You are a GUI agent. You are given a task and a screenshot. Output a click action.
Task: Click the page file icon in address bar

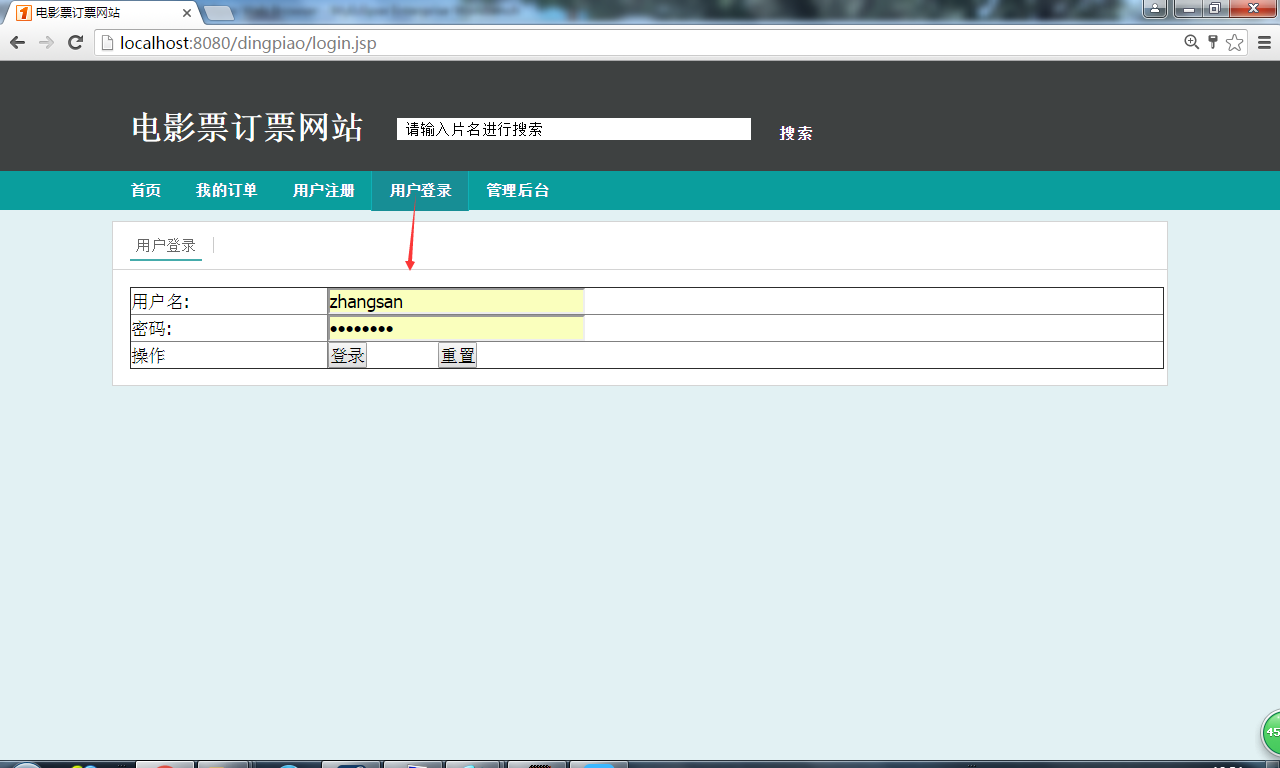107,43
